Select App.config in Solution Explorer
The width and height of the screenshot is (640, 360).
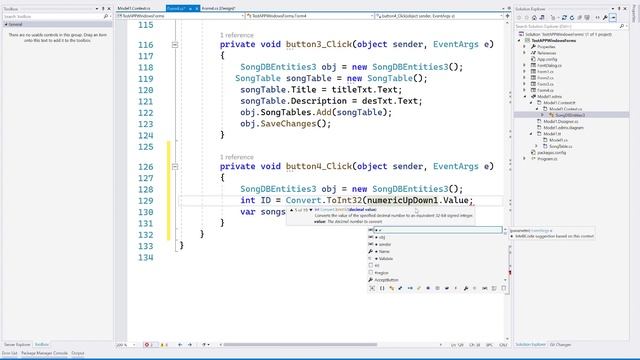coord(547,59)
